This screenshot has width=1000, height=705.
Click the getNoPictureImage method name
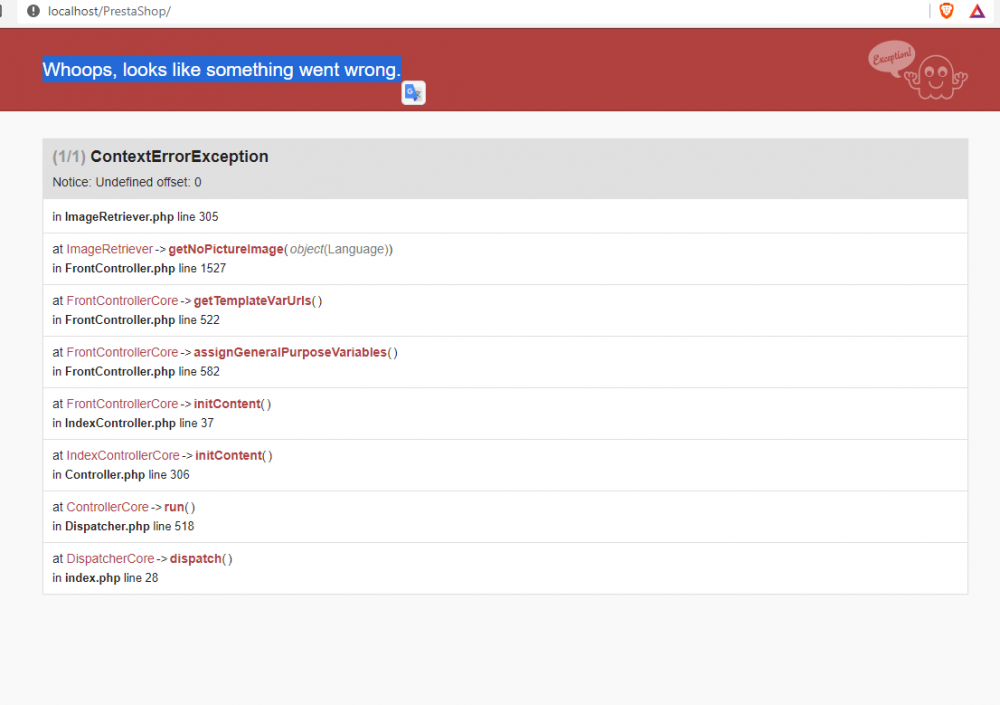[x=226, y=249]
